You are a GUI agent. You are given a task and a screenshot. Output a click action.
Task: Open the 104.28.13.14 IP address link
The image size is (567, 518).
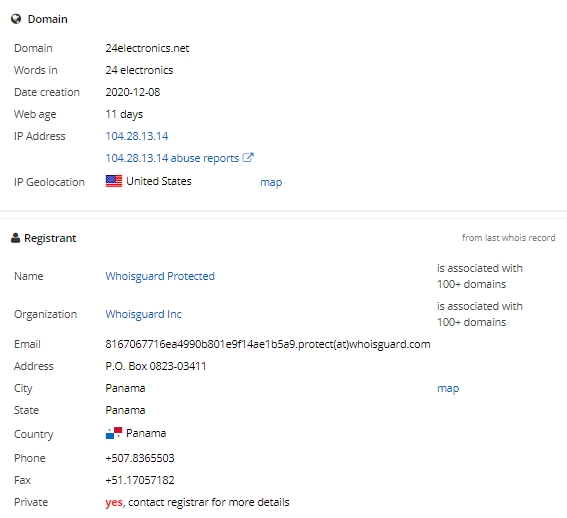coord(137,136)
